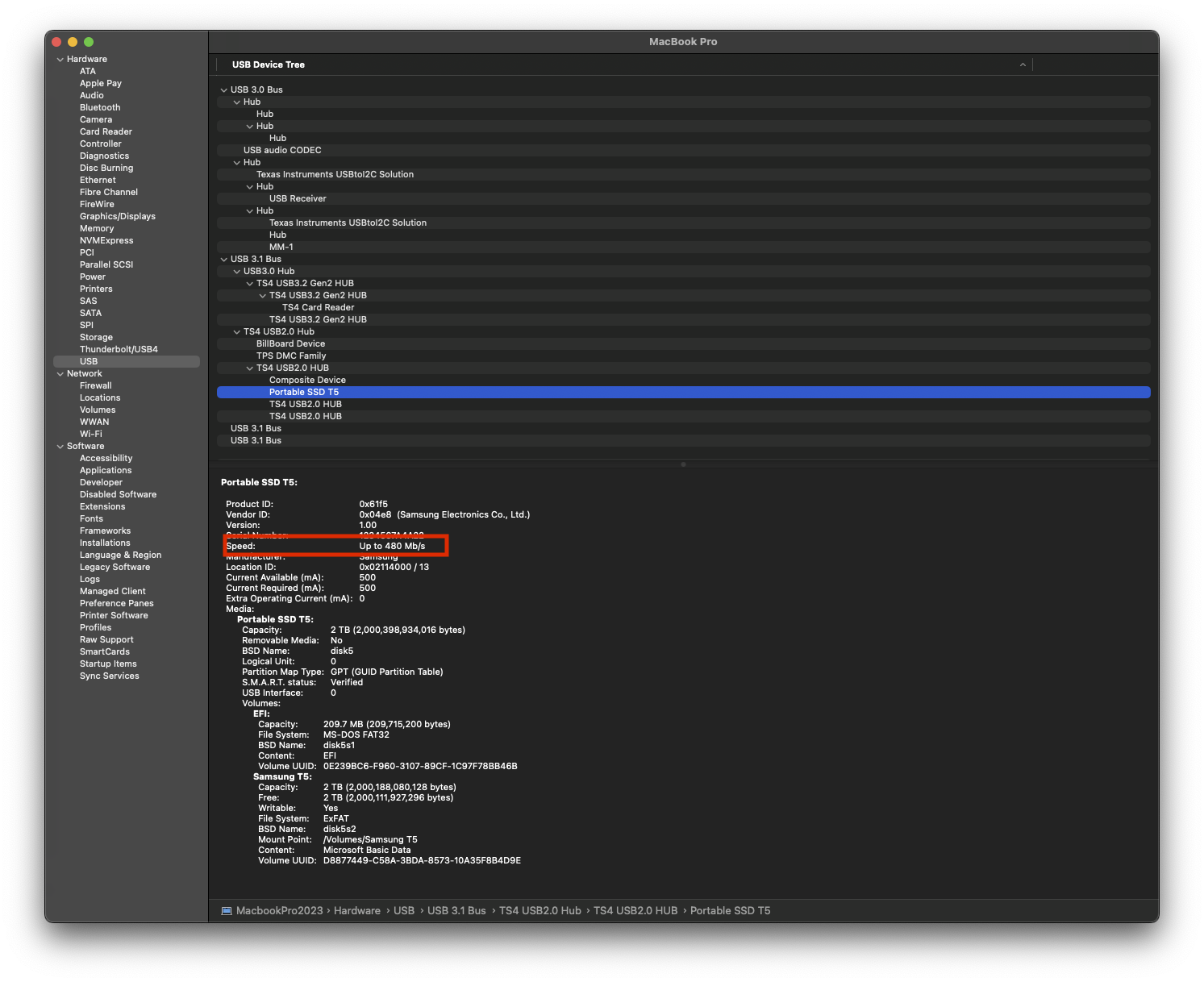Open Applications under Software
This screenshot has width=1204, height=982.
tap(106, 470)
